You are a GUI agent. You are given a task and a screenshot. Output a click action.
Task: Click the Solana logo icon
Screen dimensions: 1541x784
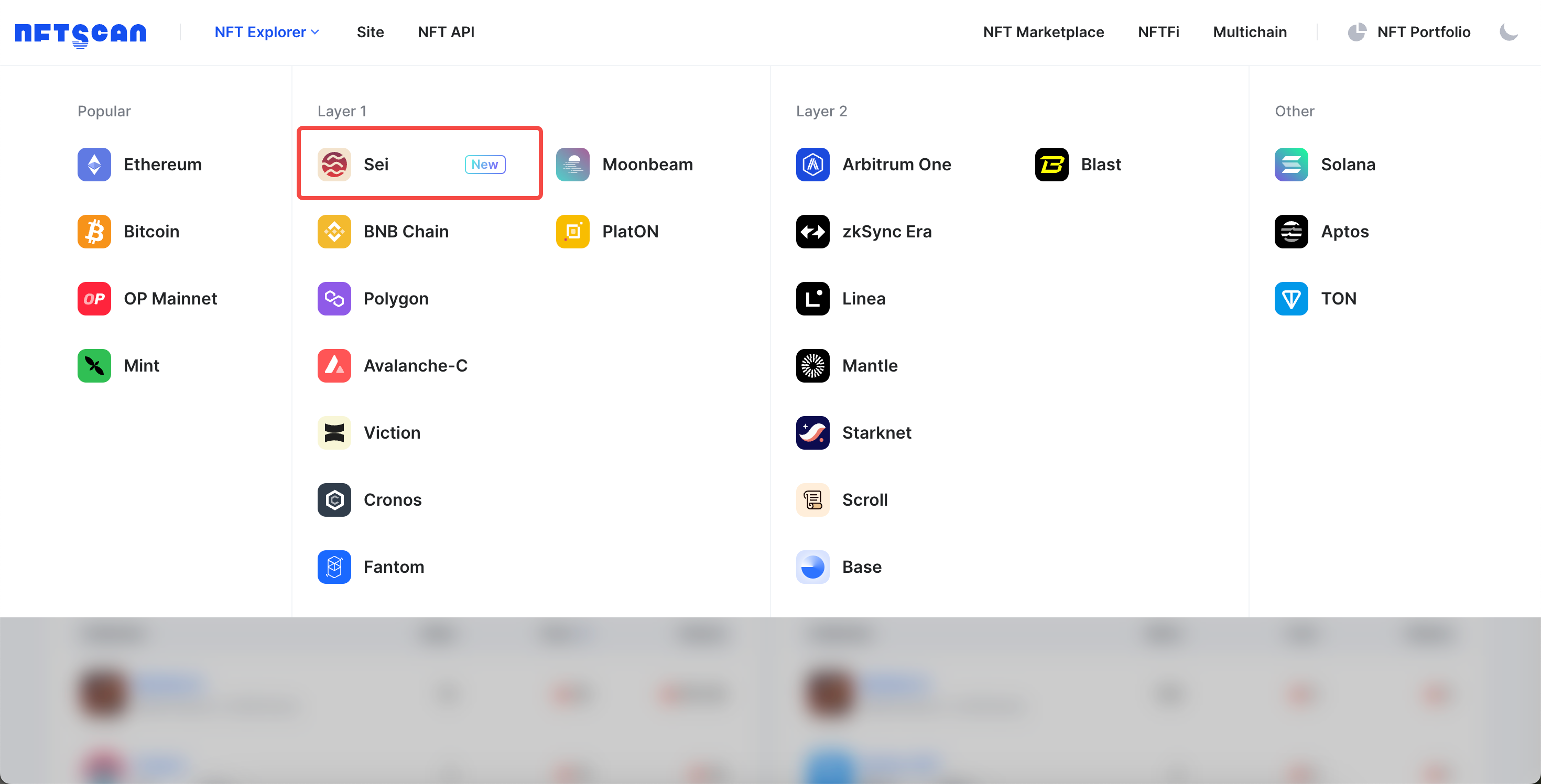1291,165
